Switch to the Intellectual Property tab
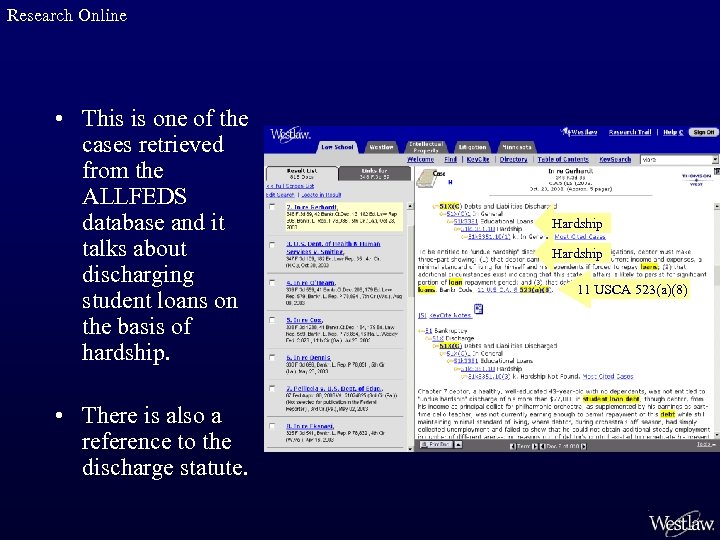The image size is (720, 540). point(426,147)
